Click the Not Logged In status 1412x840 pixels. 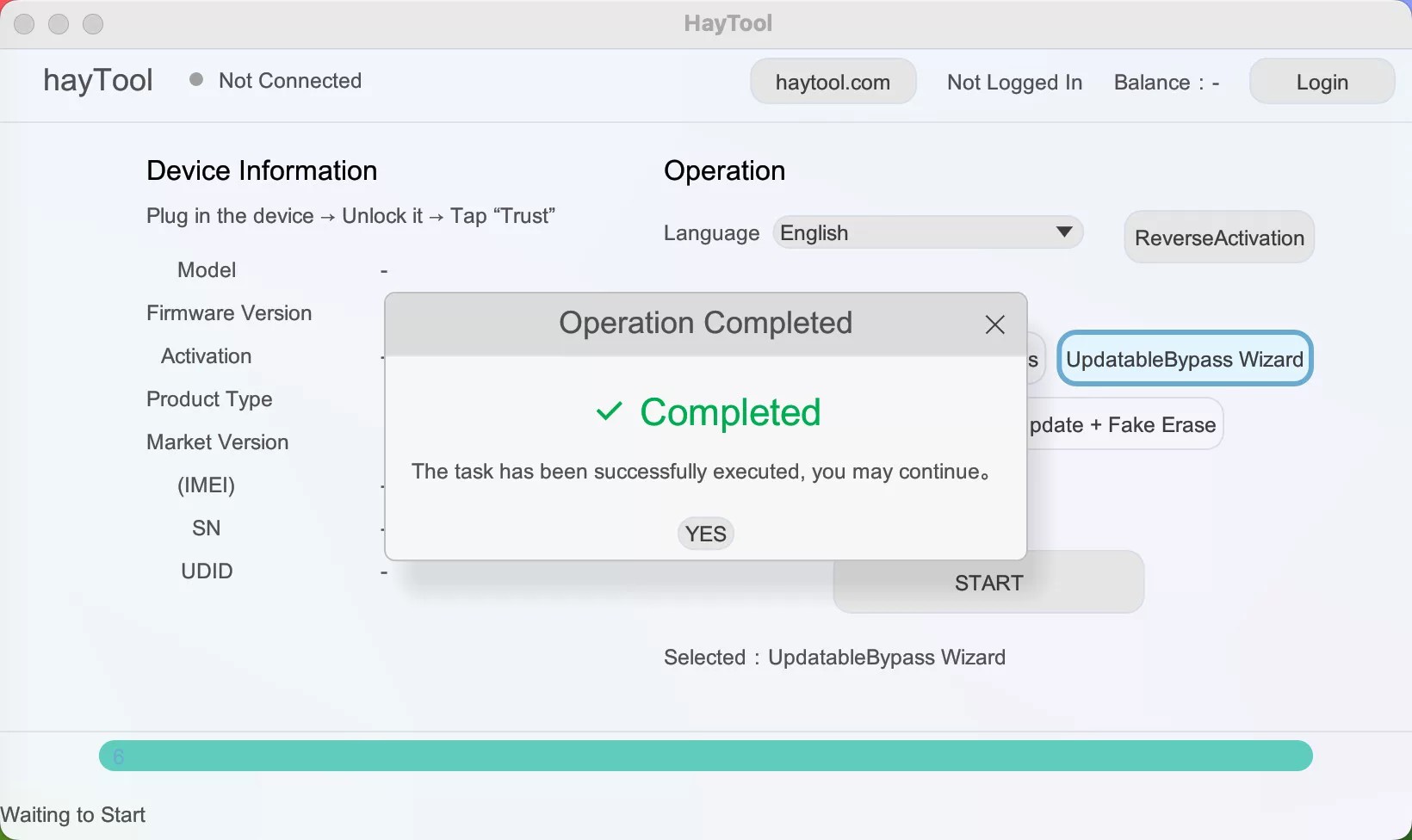[x=1014, y=82]
